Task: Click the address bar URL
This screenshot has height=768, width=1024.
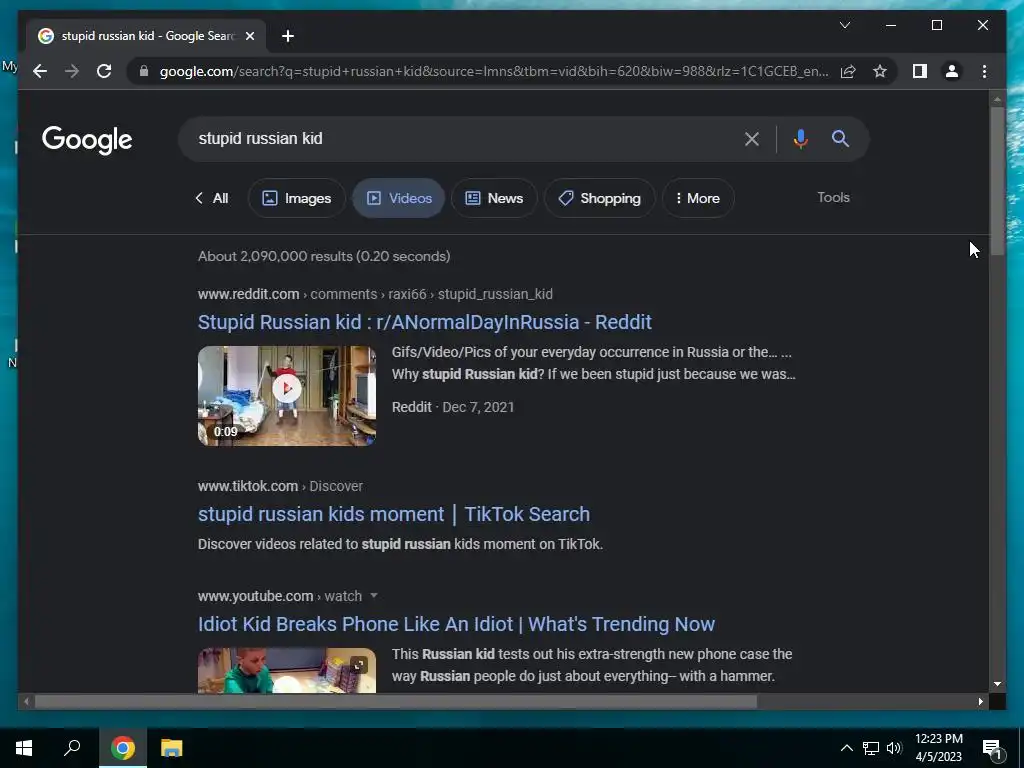Action: (494, 71)
